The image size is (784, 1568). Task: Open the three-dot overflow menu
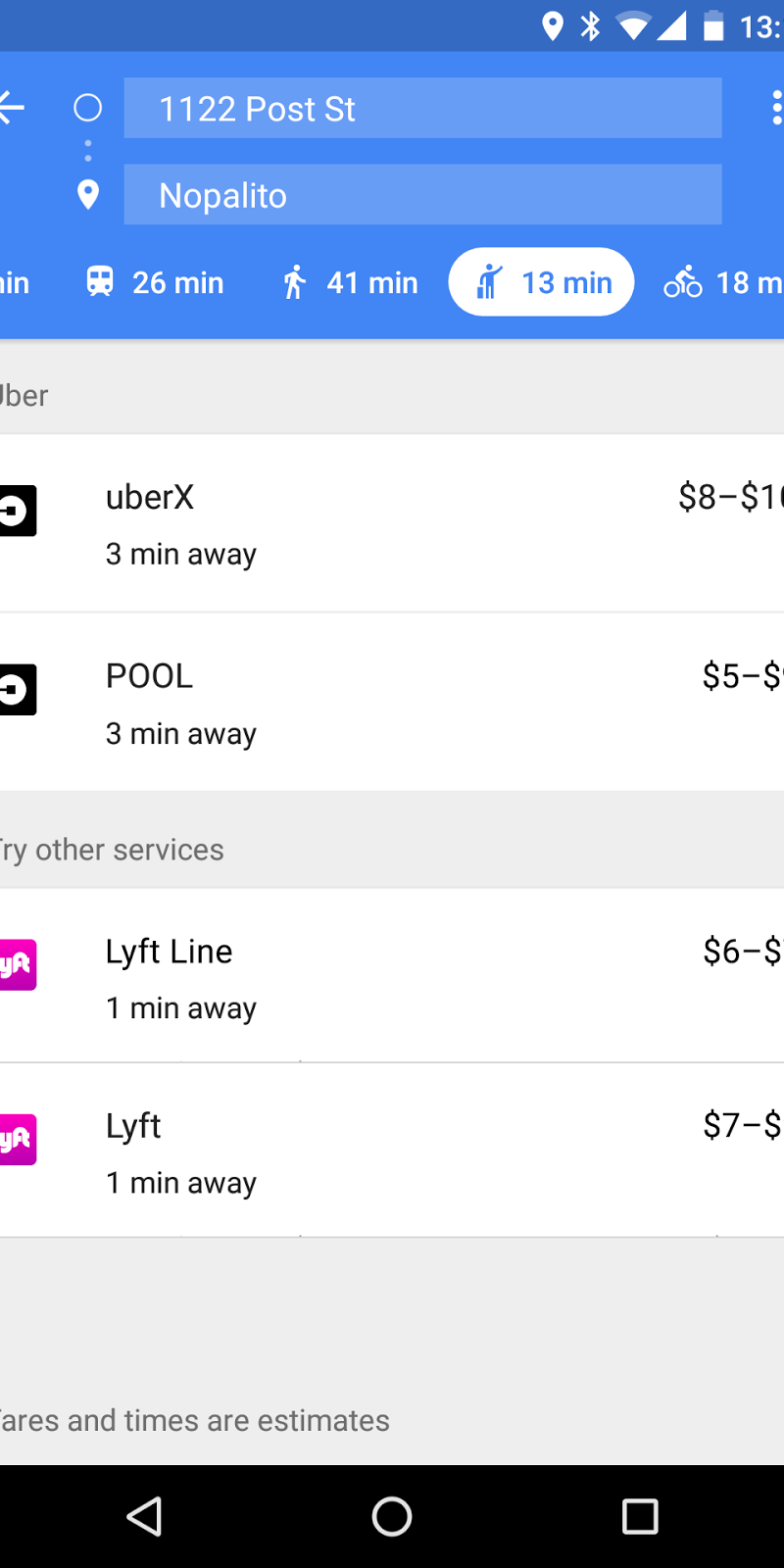pyautogui.click(x=776, y=108)
